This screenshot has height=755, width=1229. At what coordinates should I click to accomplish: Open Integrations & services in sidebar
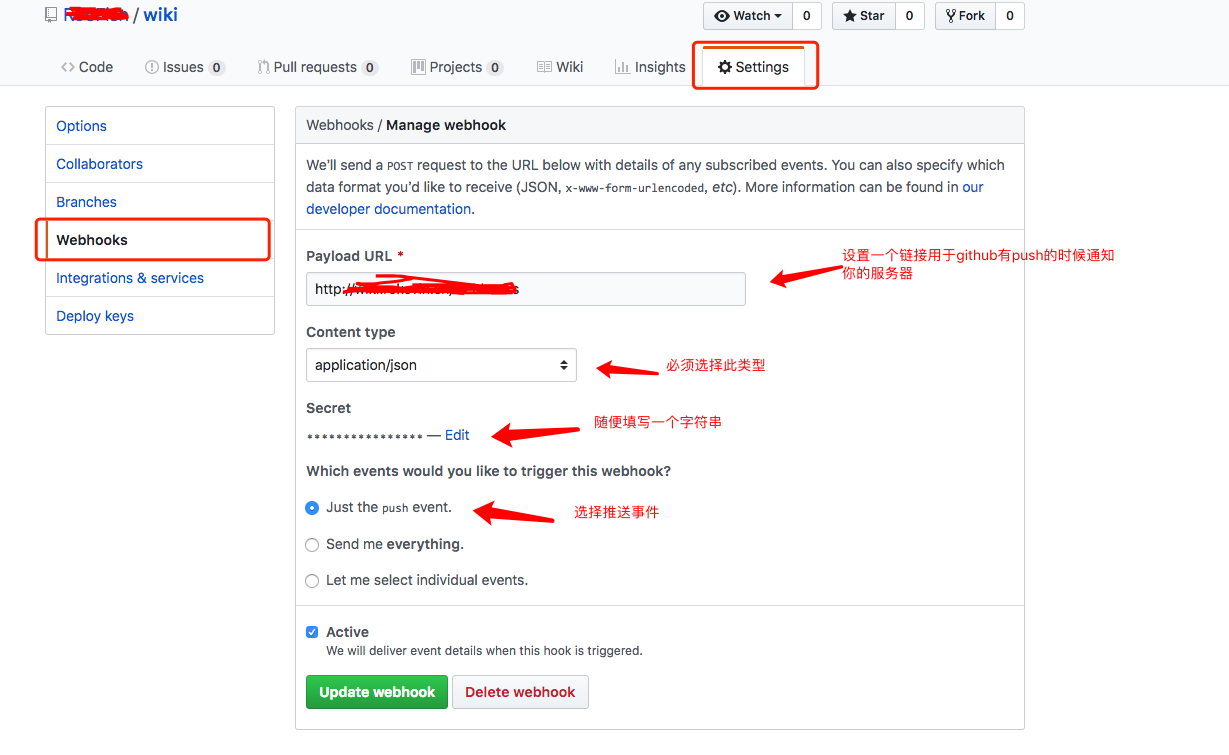pyautogui.click(x=130, y=278)
